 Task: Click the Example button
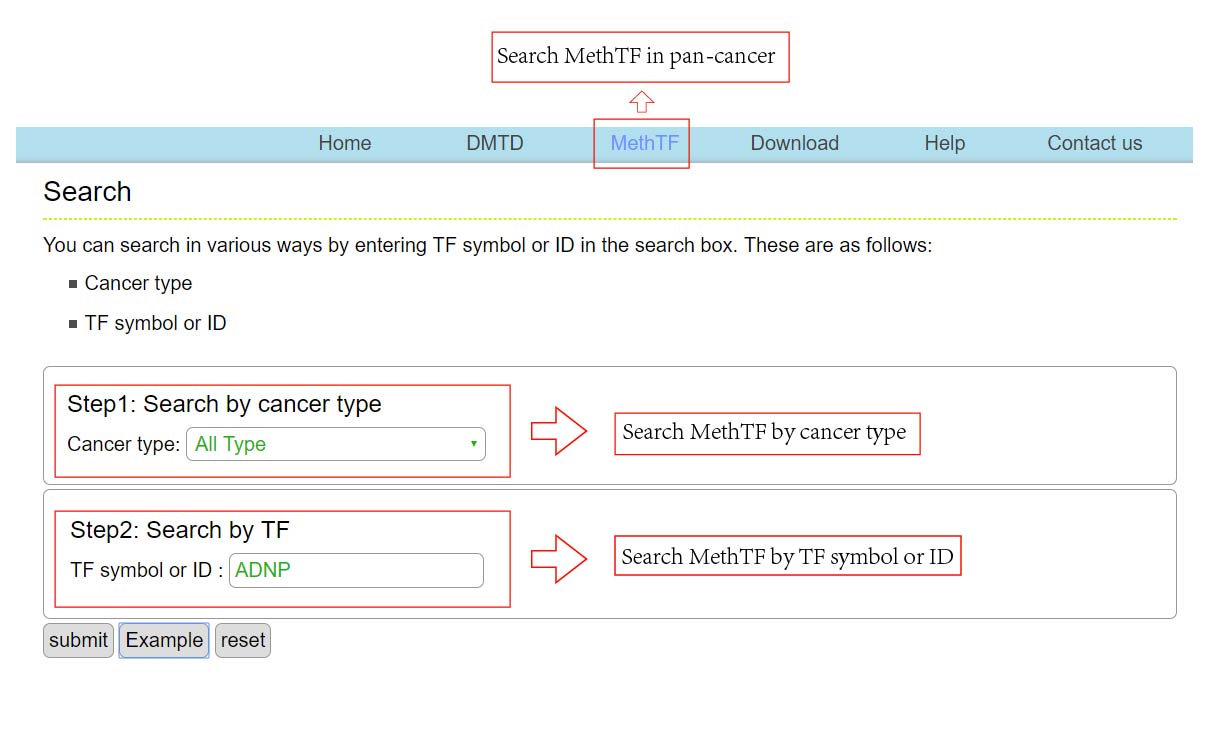coord(164,640)
